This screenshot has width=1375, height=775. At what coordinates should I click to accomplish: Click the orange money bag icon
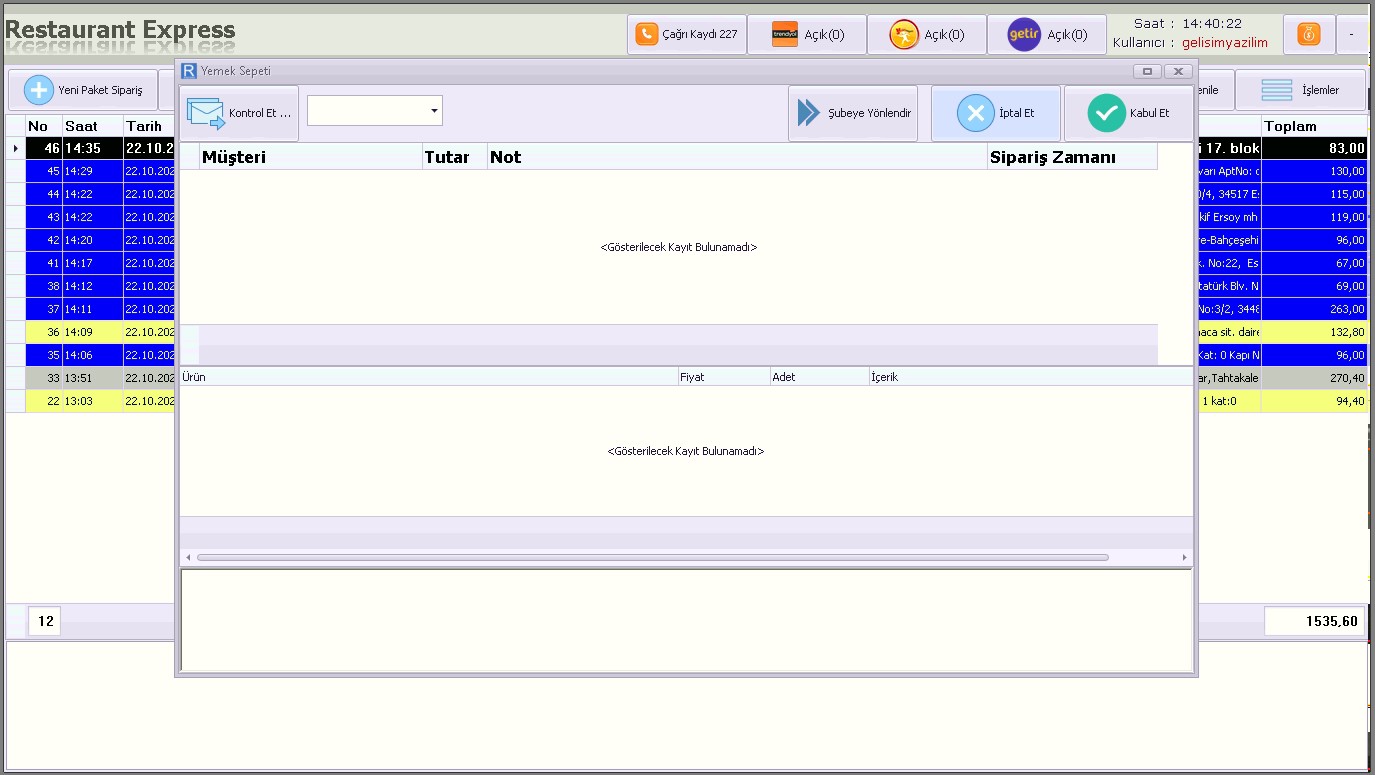pyautogui.click(x=1309, y=34)
